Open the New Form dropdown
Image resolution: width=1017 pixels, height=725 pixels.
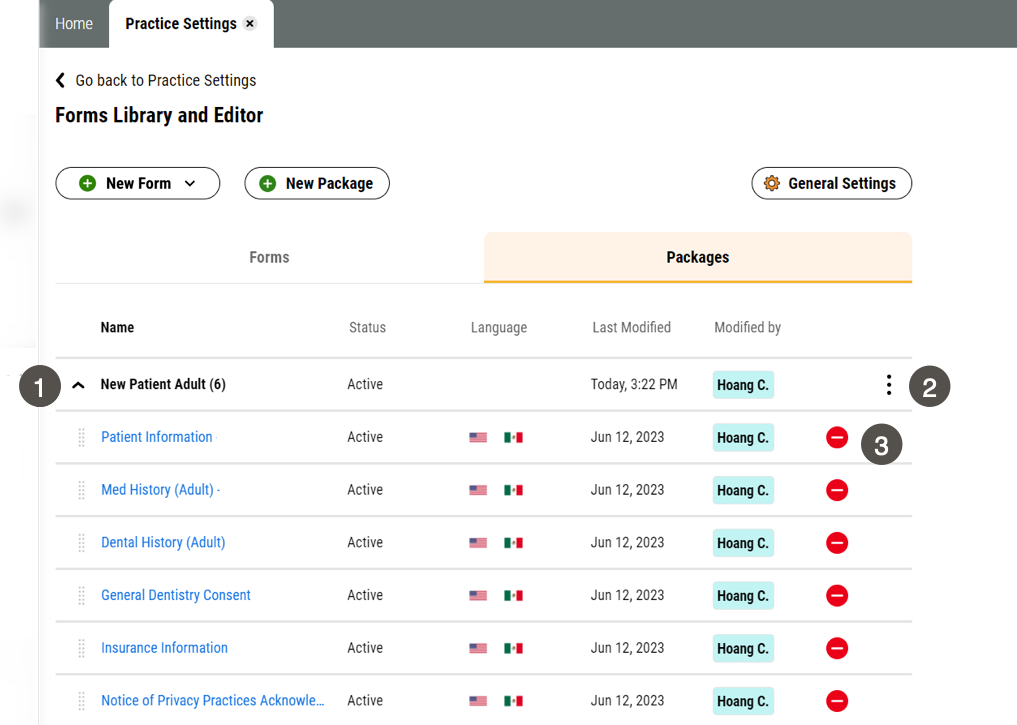(x=138, y=184)
